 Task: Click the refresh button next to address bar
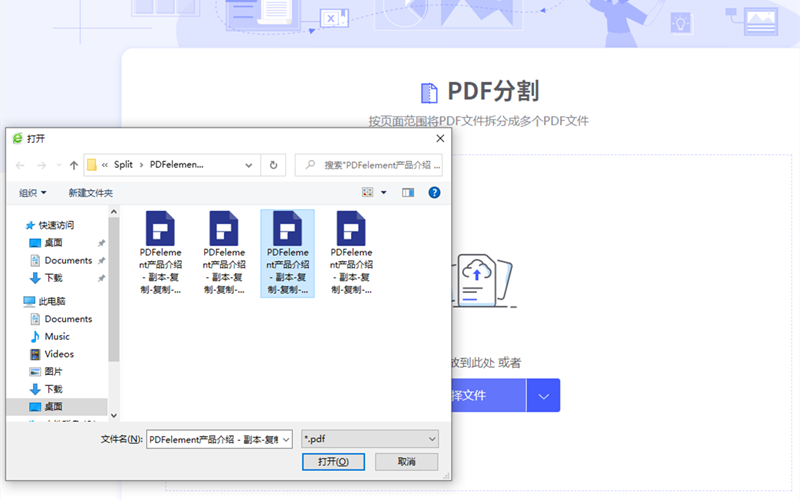click(274, 165)
